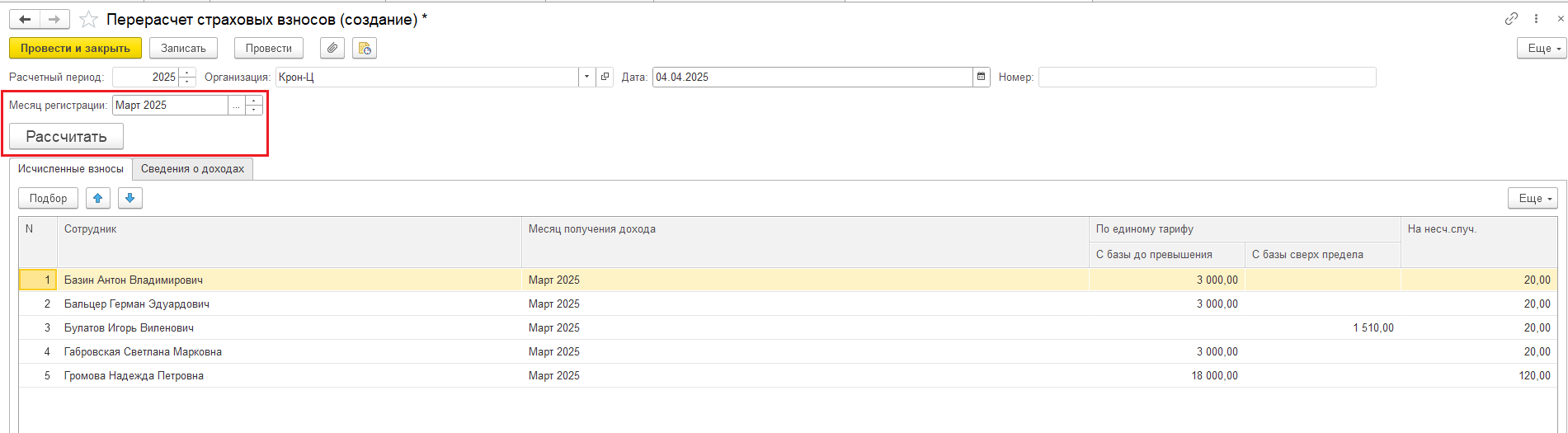Click the Номер input field
The width and height of the screenshot is (1568, 433).
pos(1207,77)
